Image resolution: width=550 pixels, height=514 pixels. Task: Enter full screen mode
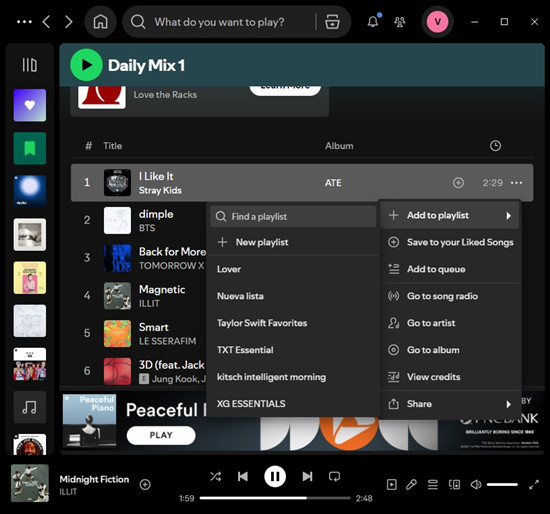534,485
